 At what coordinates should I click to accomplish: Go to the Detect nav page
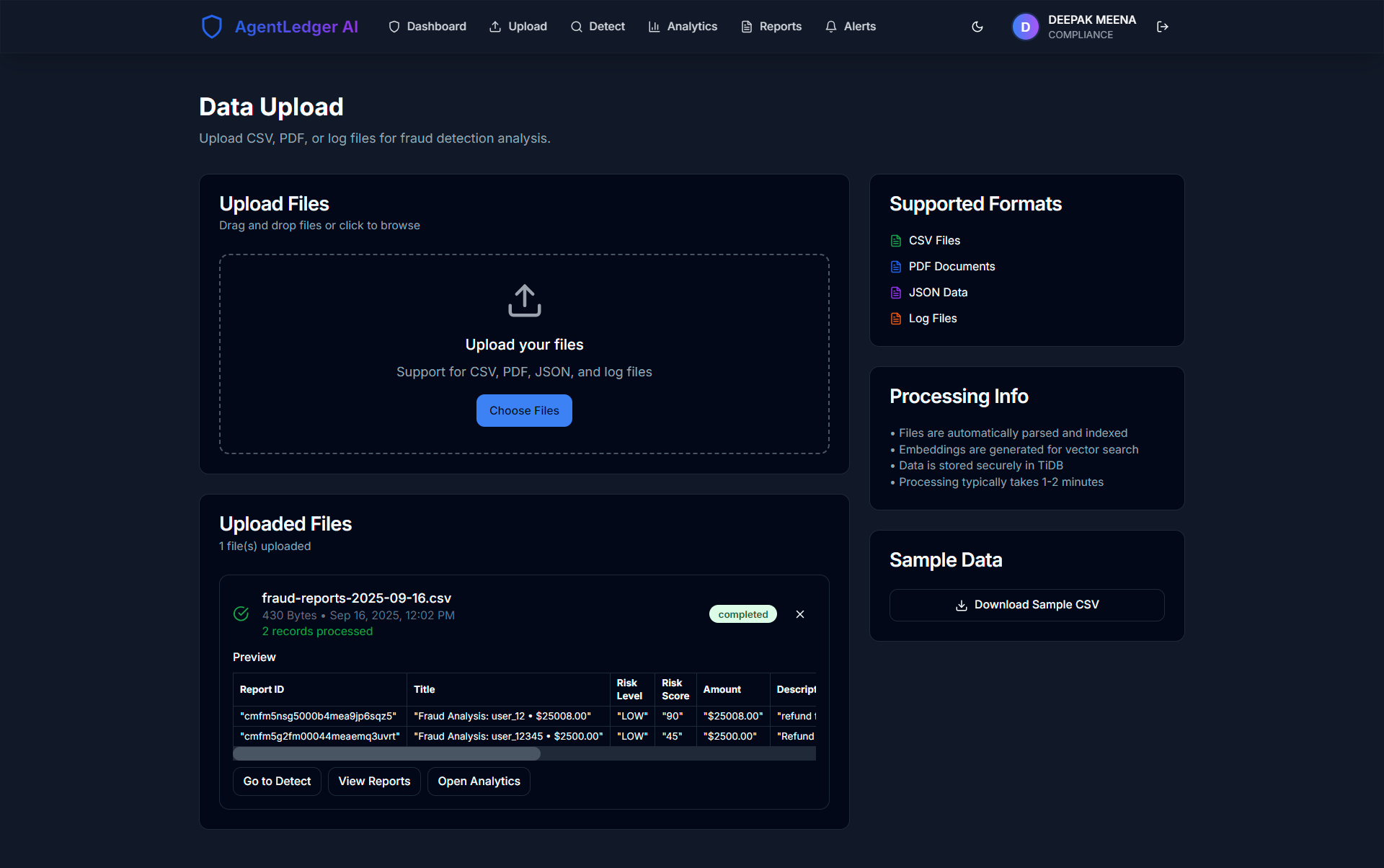[598, 27]
